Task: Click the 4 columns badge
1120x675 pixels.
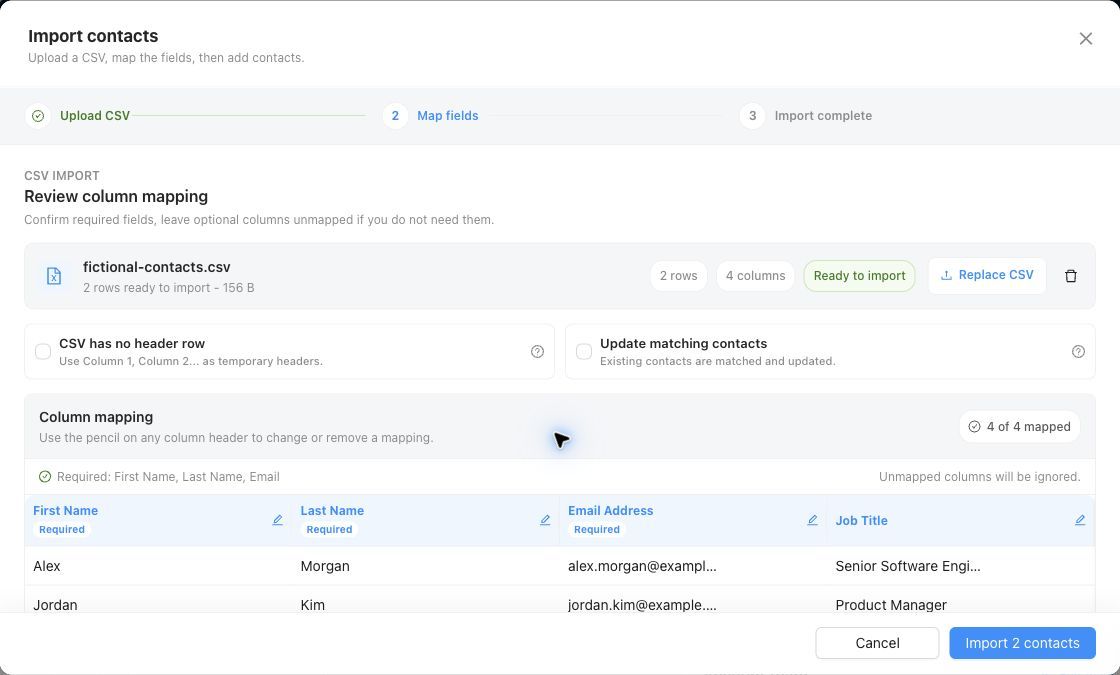Action: pyautogui.click(x=755, y=276)
